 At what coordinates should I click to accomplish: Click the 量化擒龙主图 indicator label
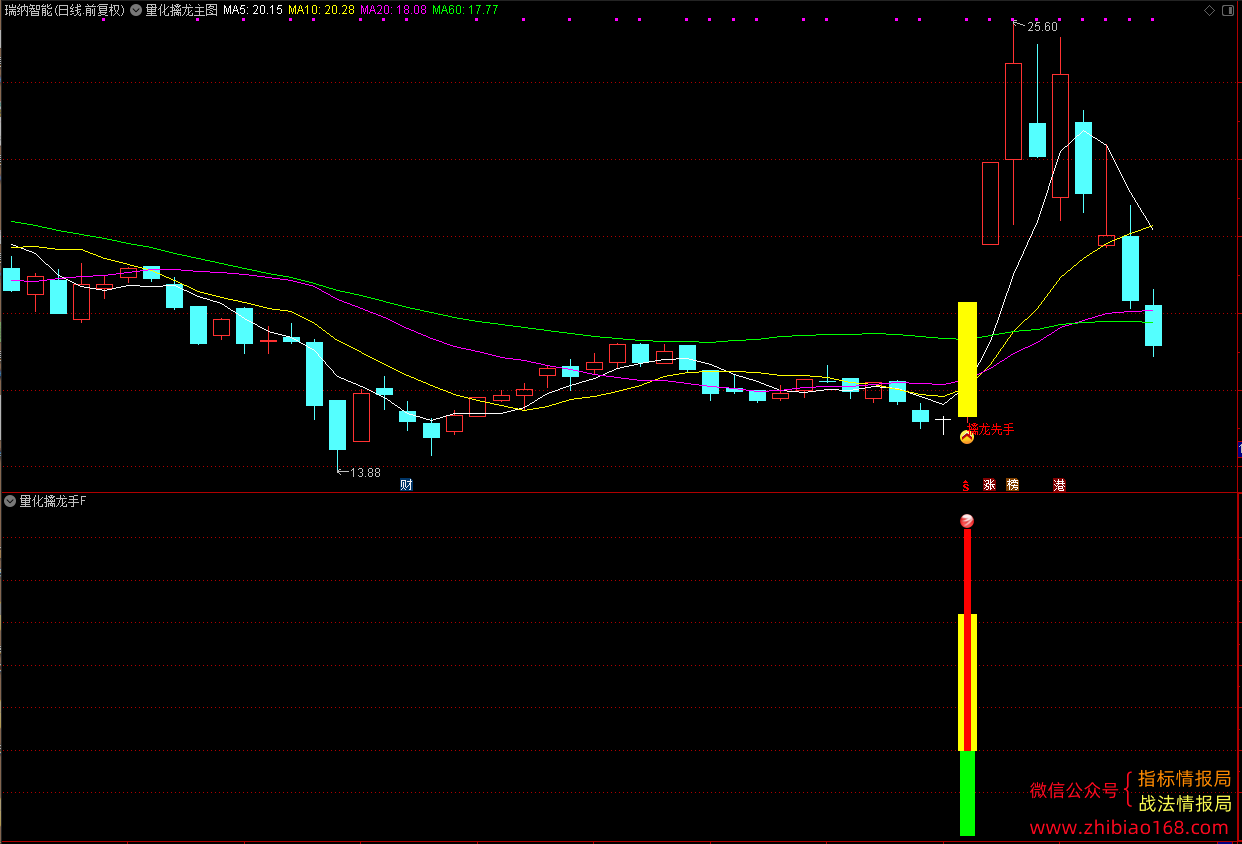tap(181, 10)
